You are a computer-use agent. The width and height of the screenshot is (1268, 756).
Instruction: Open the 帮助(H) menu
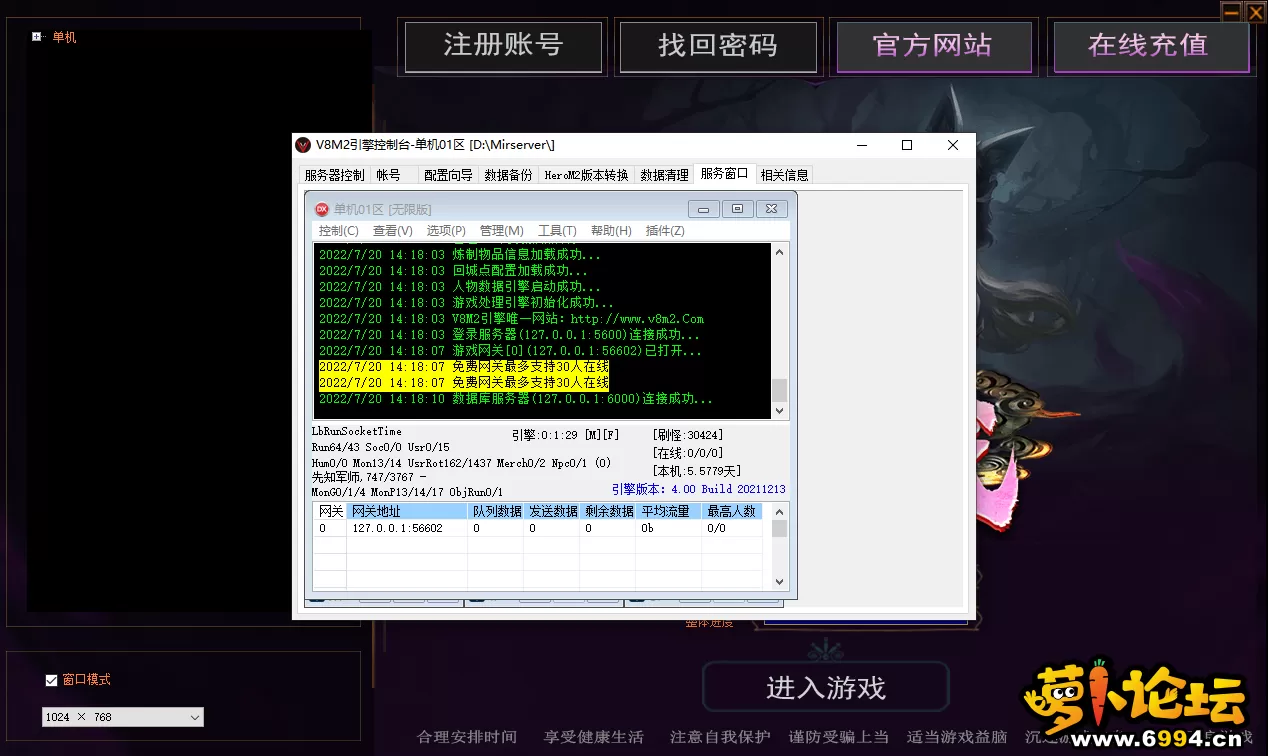click(x=611, y=231)
